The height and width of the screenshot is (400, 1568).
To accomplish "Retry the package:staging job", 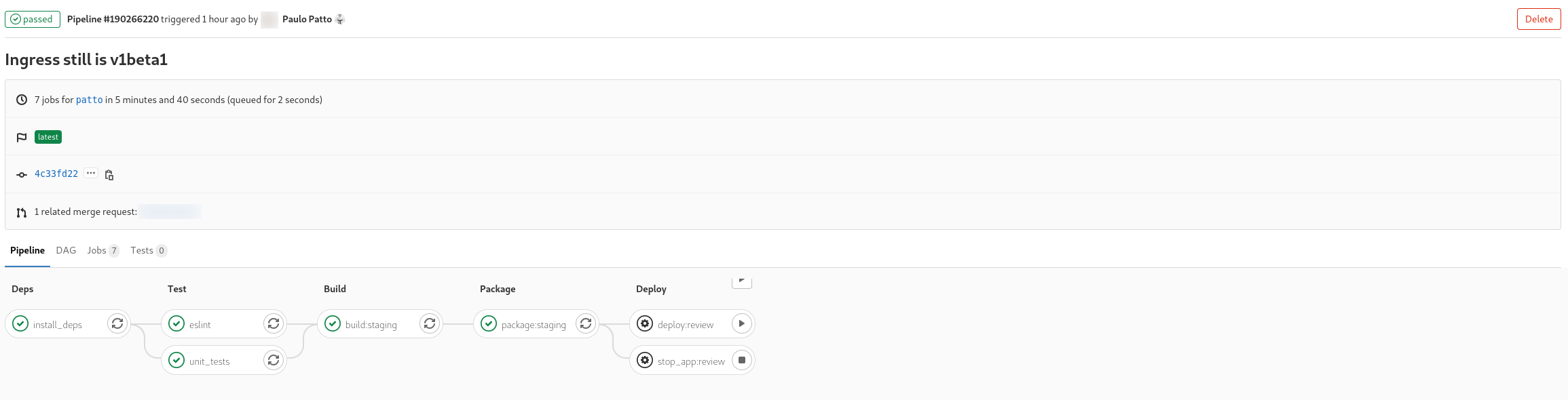I will pyautogui.click(x=586, y=323).
